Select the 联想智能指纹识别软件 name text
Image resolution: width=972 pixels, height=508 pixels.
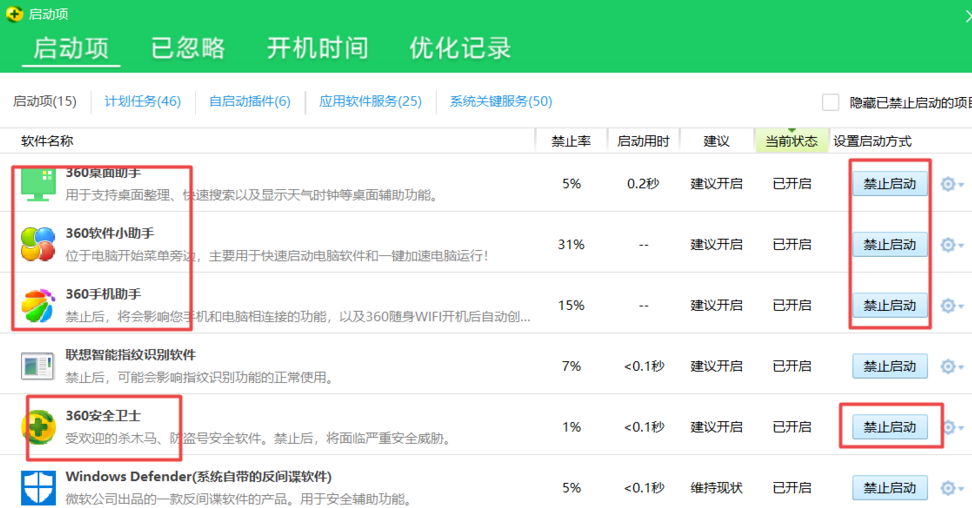click(131, 355)
